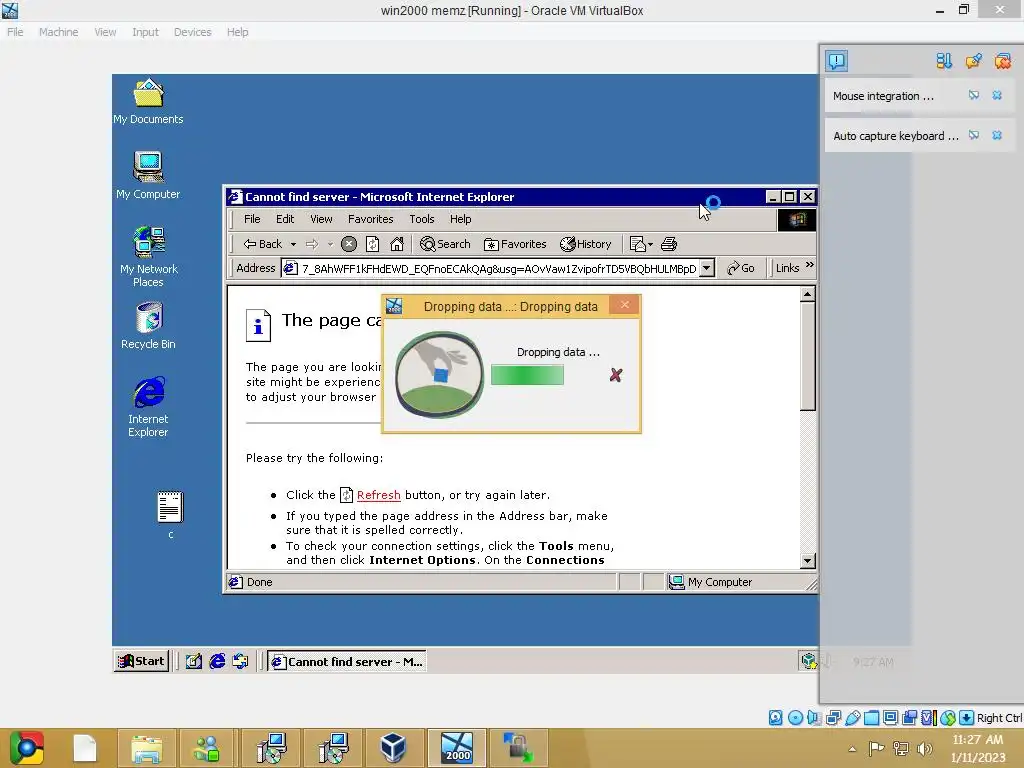Image resolution: width=1024 pixels, height=768 pixels.
Task: Click the notification cleanup brush icon
Action: click(973, 61)
